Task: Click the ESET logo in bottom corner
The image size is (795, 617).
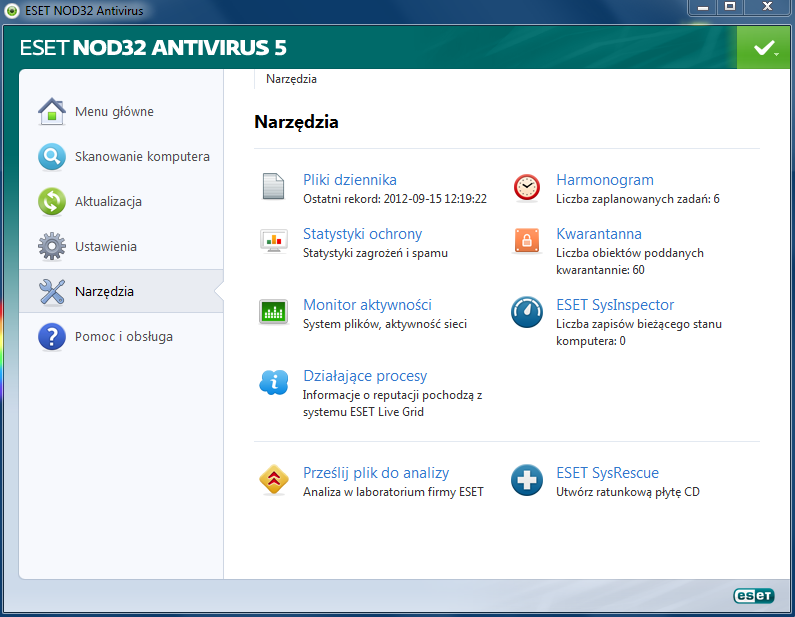Action: tap(753, 596)
